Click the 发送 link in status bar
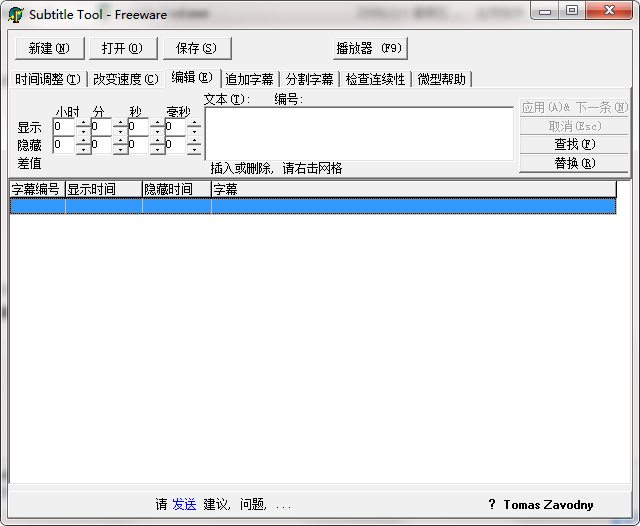Viewport: 640px width, 526px height. (x=184, y=505)
